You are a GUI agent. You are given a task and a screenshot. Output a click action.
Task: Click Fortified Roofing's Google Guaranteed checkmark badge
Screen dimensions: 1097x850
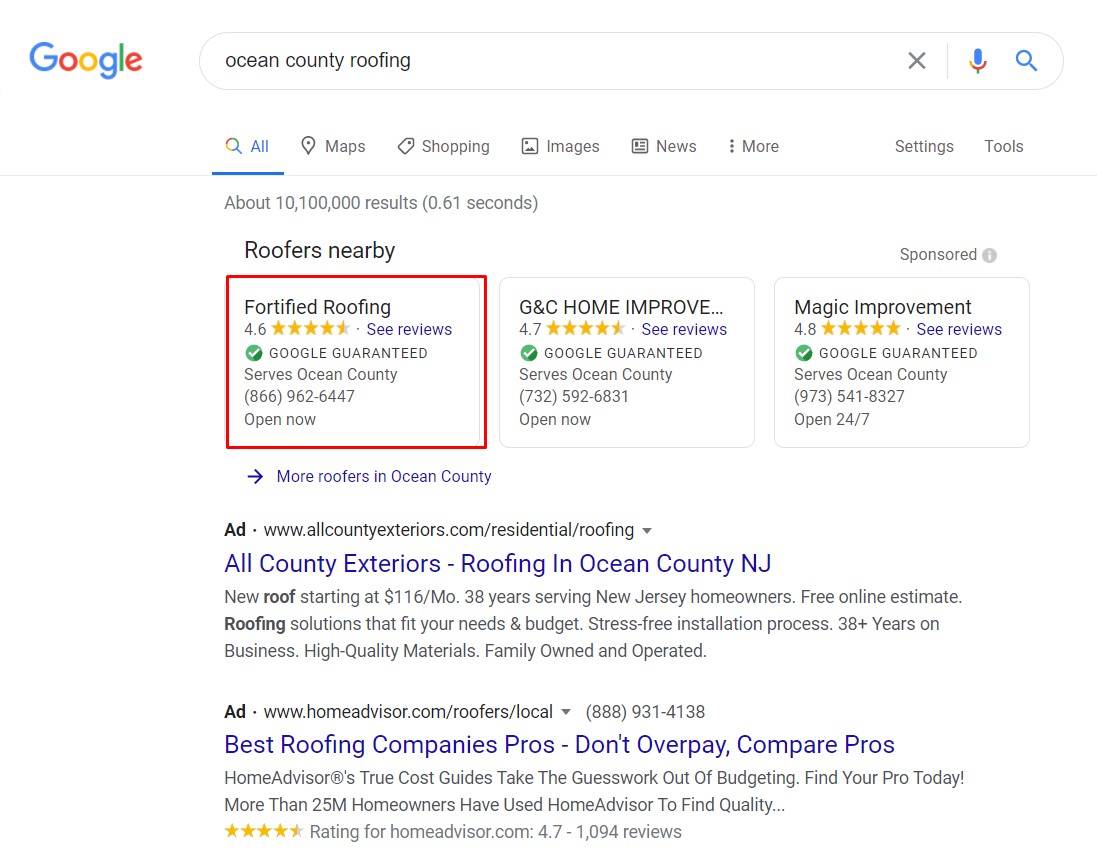tap(254, 353)
